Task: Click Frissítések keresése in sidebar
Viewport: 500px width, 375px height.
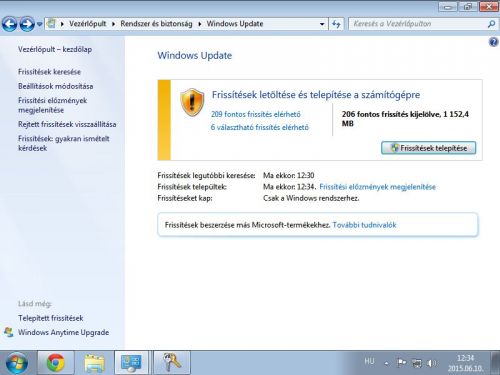Action: pyautogui.click(x=49, y=72)
